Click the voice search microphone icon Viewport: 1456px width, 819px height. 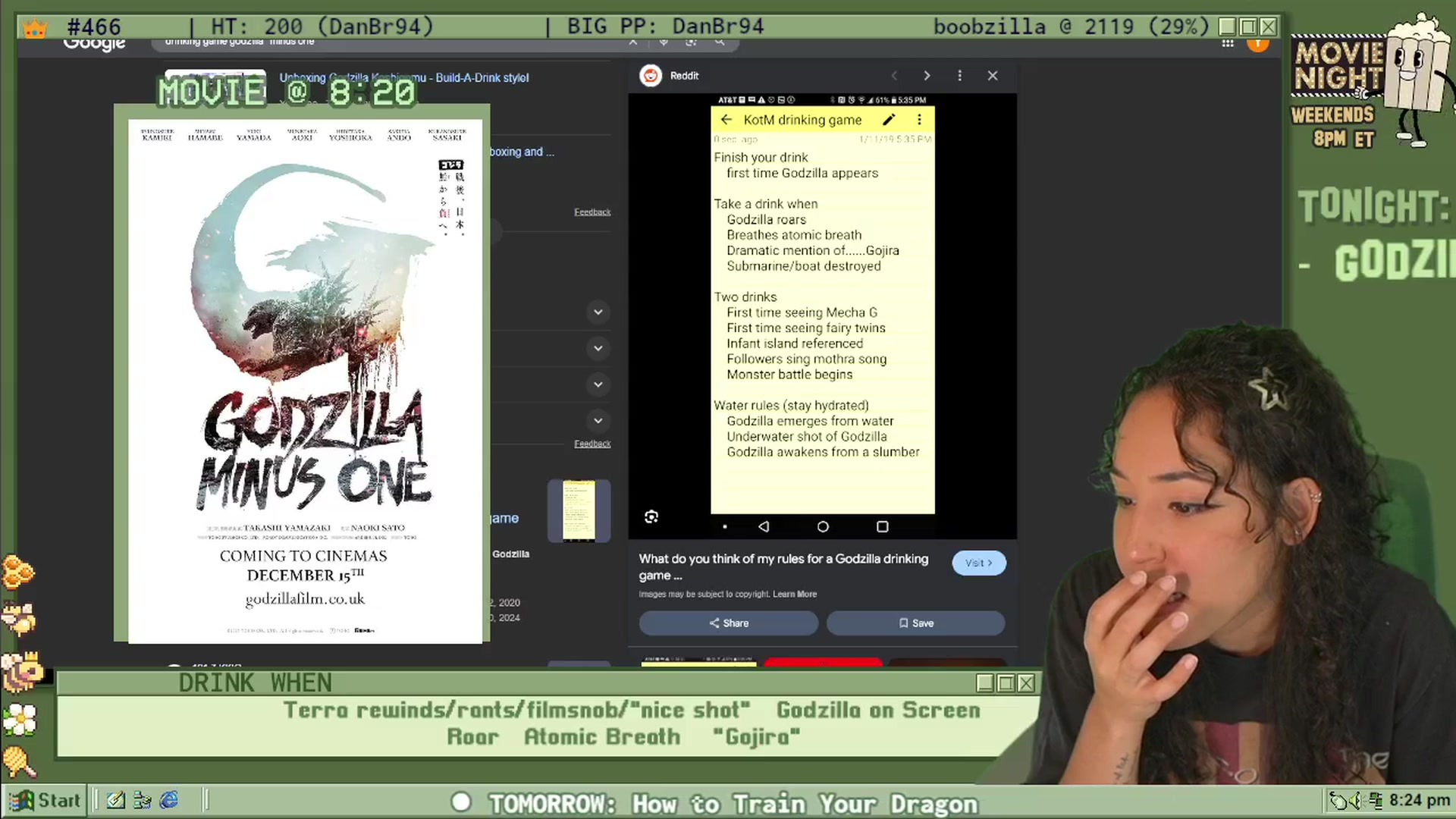(664, 42)
